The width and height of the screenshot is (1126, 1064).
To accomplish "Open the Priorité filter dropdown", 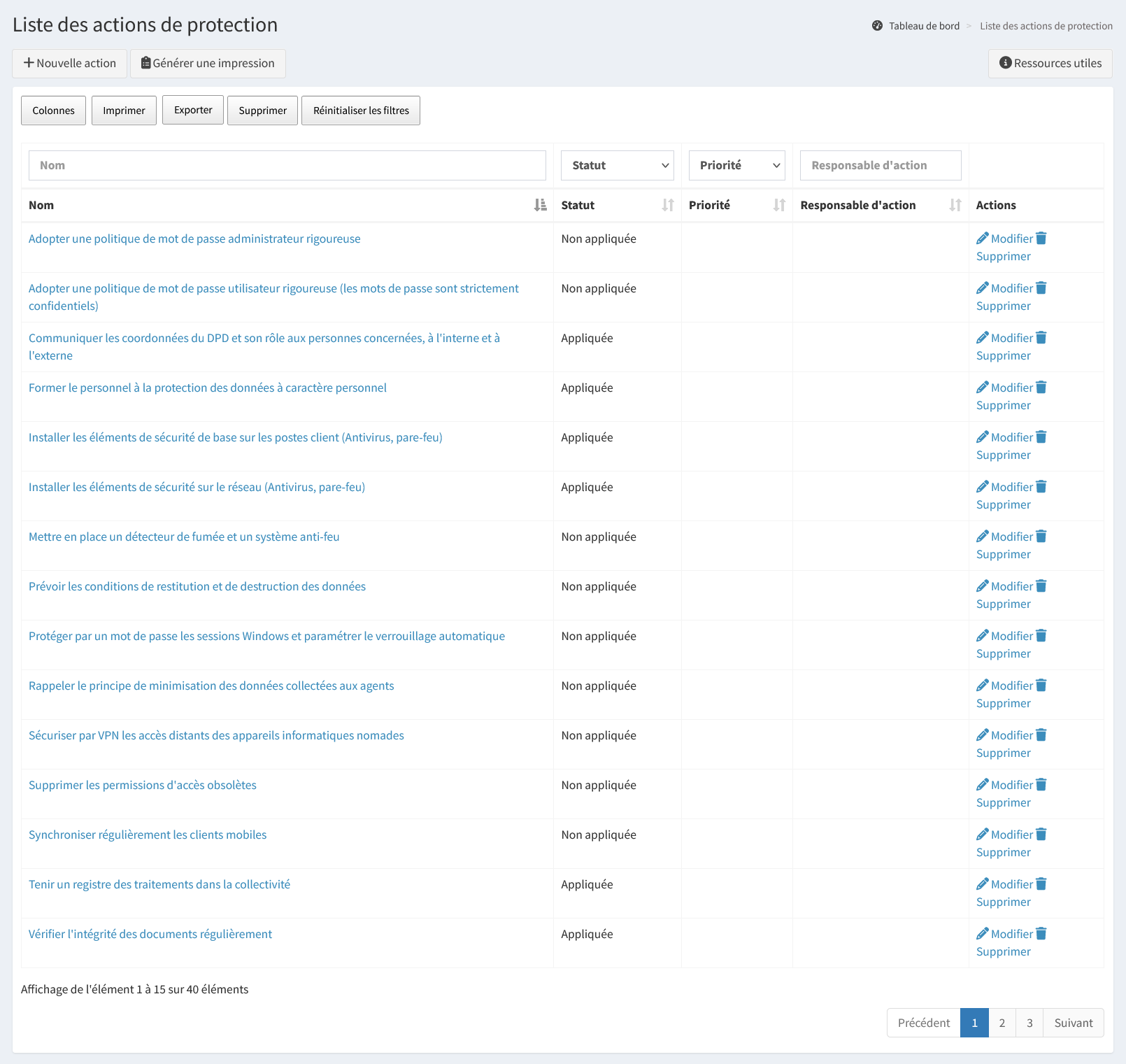I will 736,166.
